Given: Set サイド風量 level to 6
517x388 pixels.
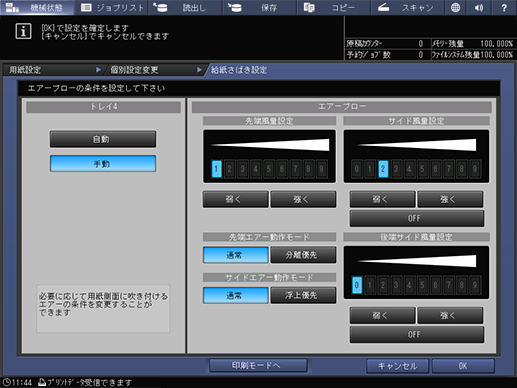Looking at the screenshot, I should 435,169.
